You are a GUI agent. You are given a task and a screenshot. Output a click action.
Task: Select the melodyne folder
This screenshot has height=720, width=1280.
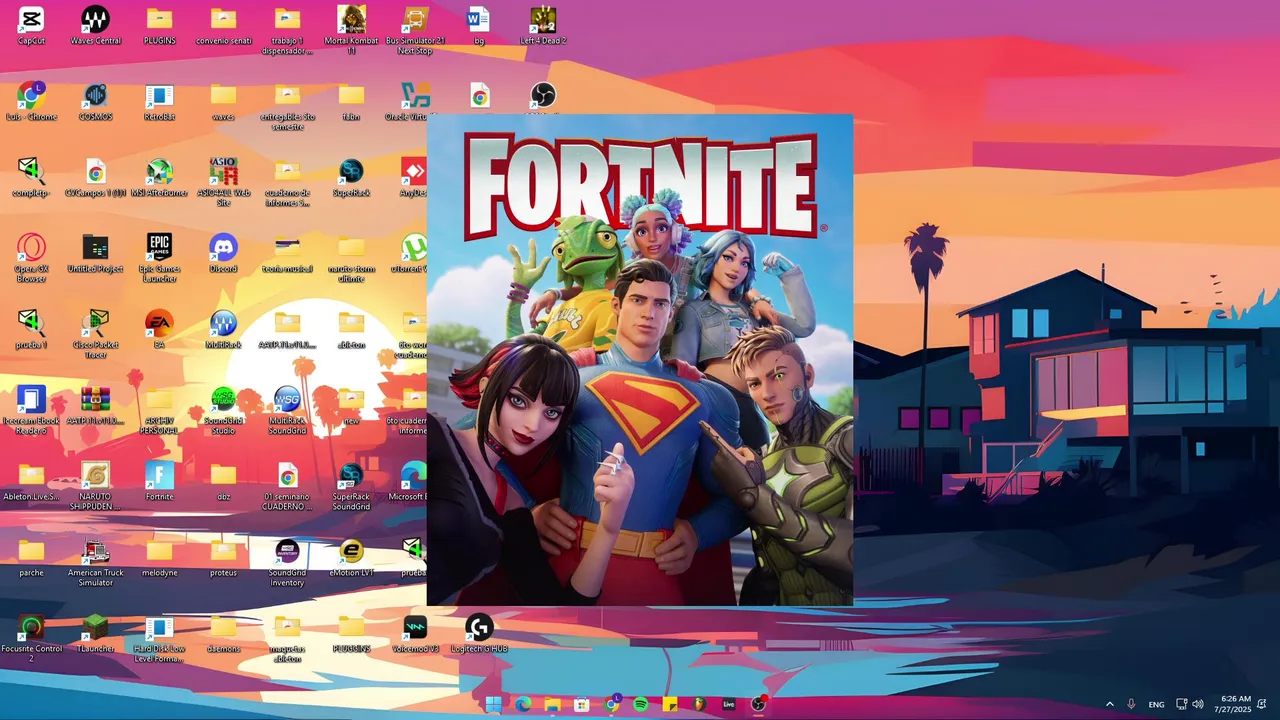[x=159, y=558]
